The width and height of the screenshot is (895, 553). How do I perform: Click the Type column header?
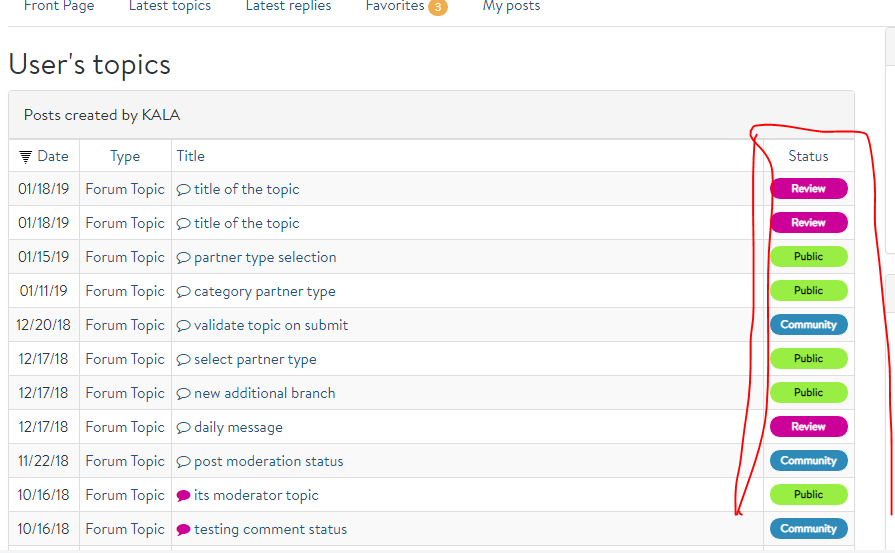125,156
